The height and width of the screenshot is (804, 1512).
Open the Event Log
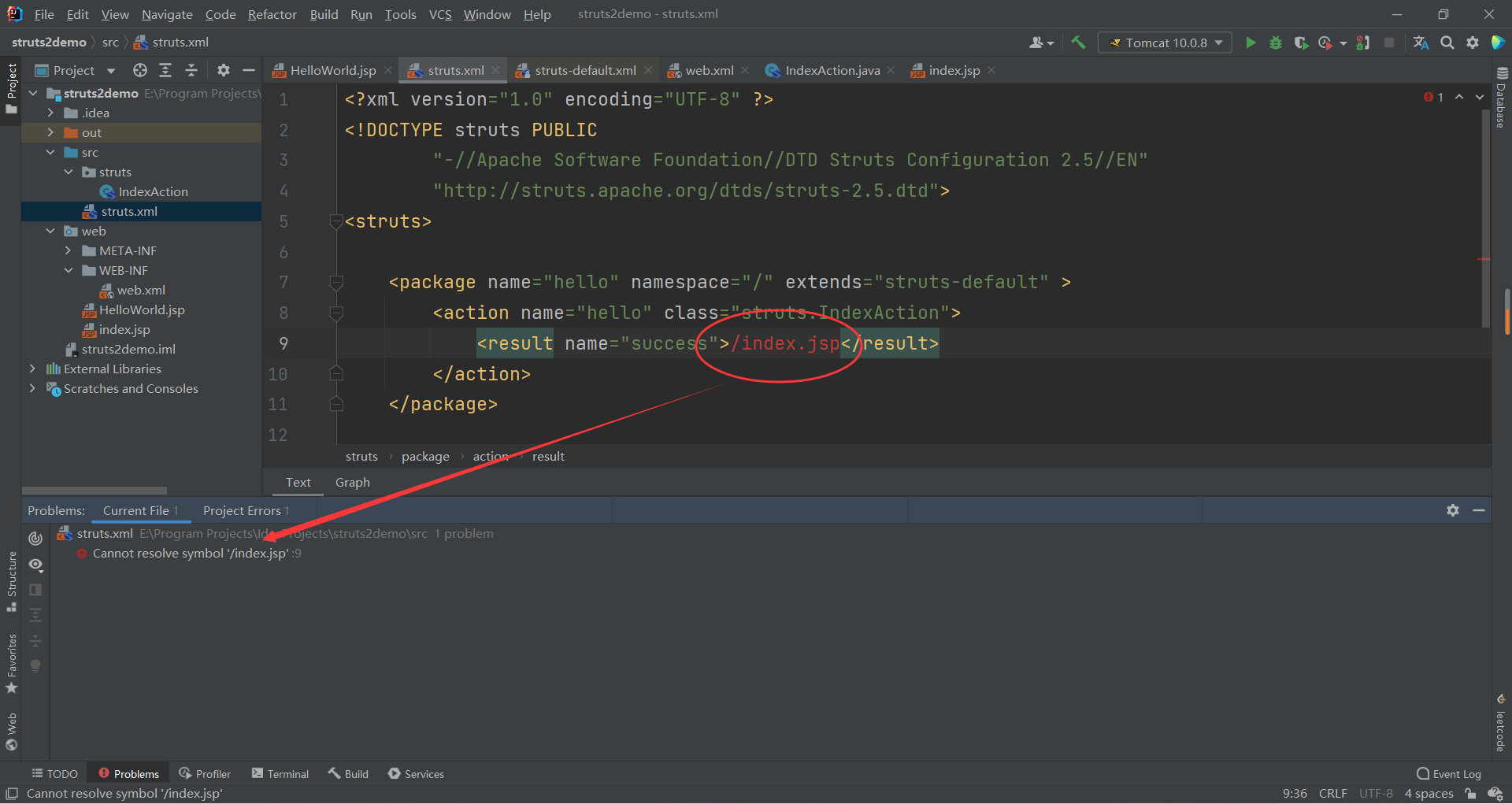(1449, 774)
